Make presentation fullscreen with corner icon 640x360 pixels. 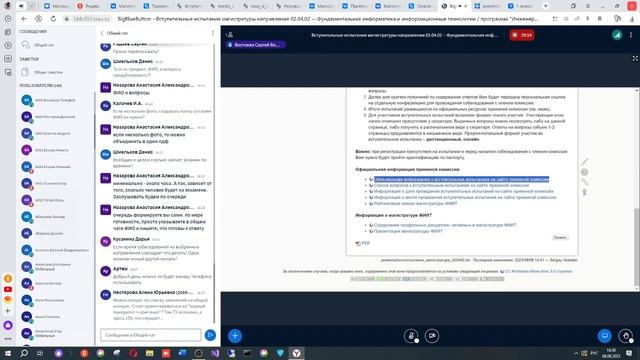click(635, 59)
